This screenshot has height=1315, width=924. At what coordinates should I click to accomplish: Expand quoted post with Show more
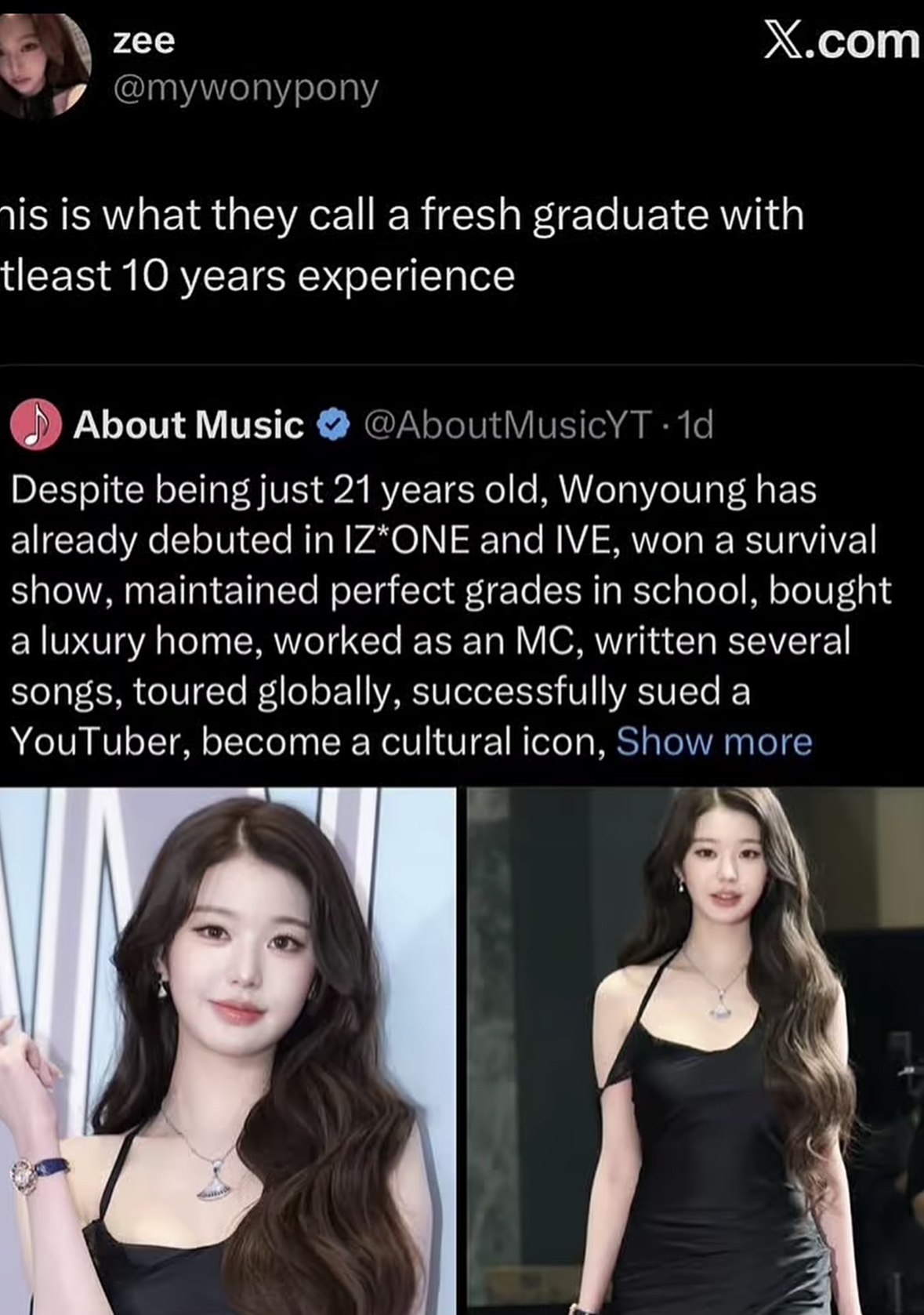tap(714, 741)
